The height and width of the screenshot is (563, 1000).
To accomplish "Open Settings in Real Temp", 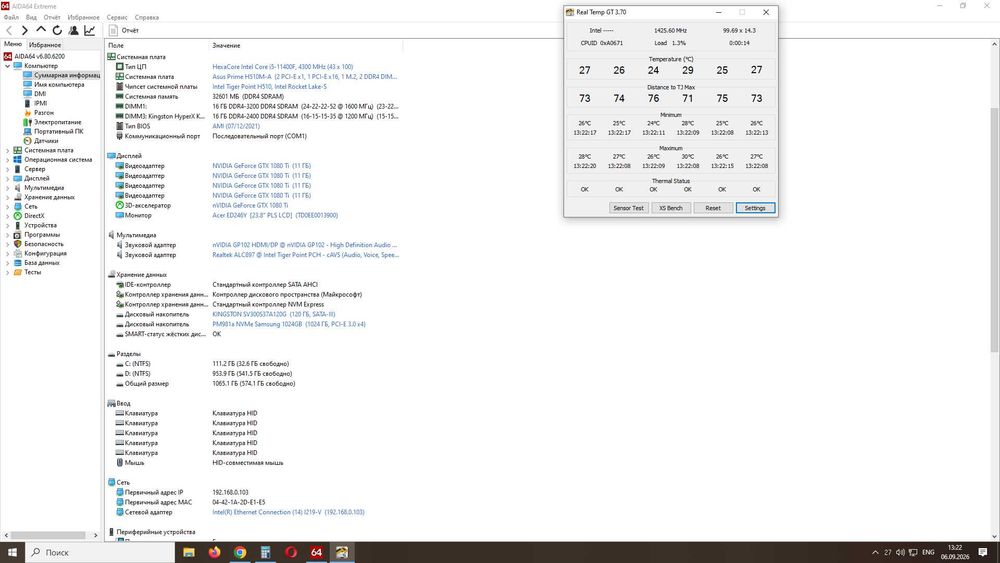I will click(x=755, y=208).
